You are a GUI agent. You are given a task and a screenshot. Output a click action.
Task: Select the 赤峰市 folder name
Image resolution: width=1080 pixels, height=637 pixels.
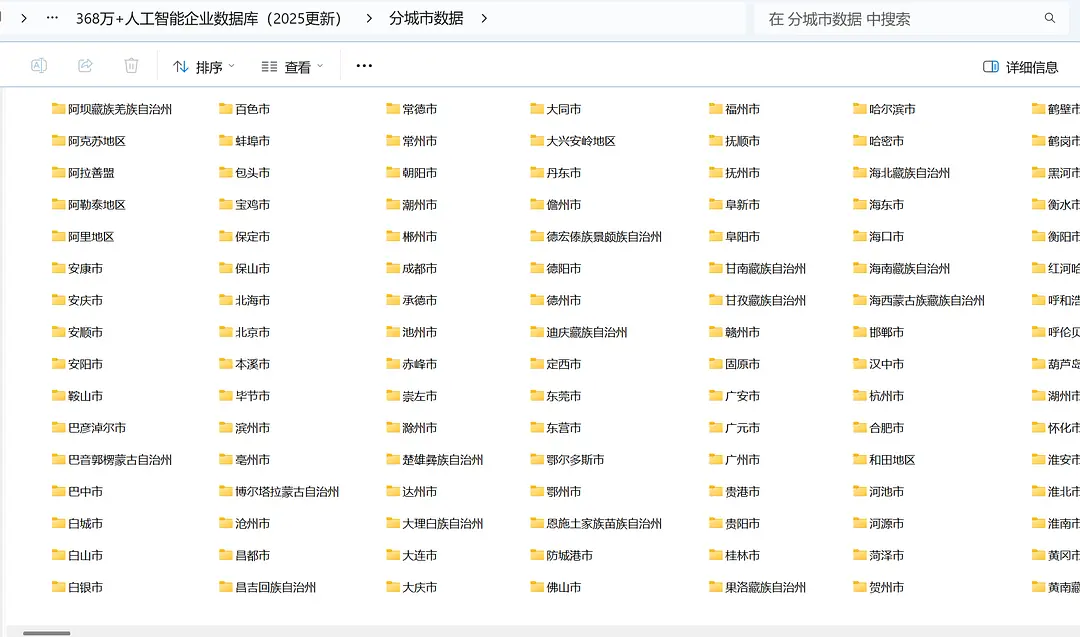pos(420,364)
